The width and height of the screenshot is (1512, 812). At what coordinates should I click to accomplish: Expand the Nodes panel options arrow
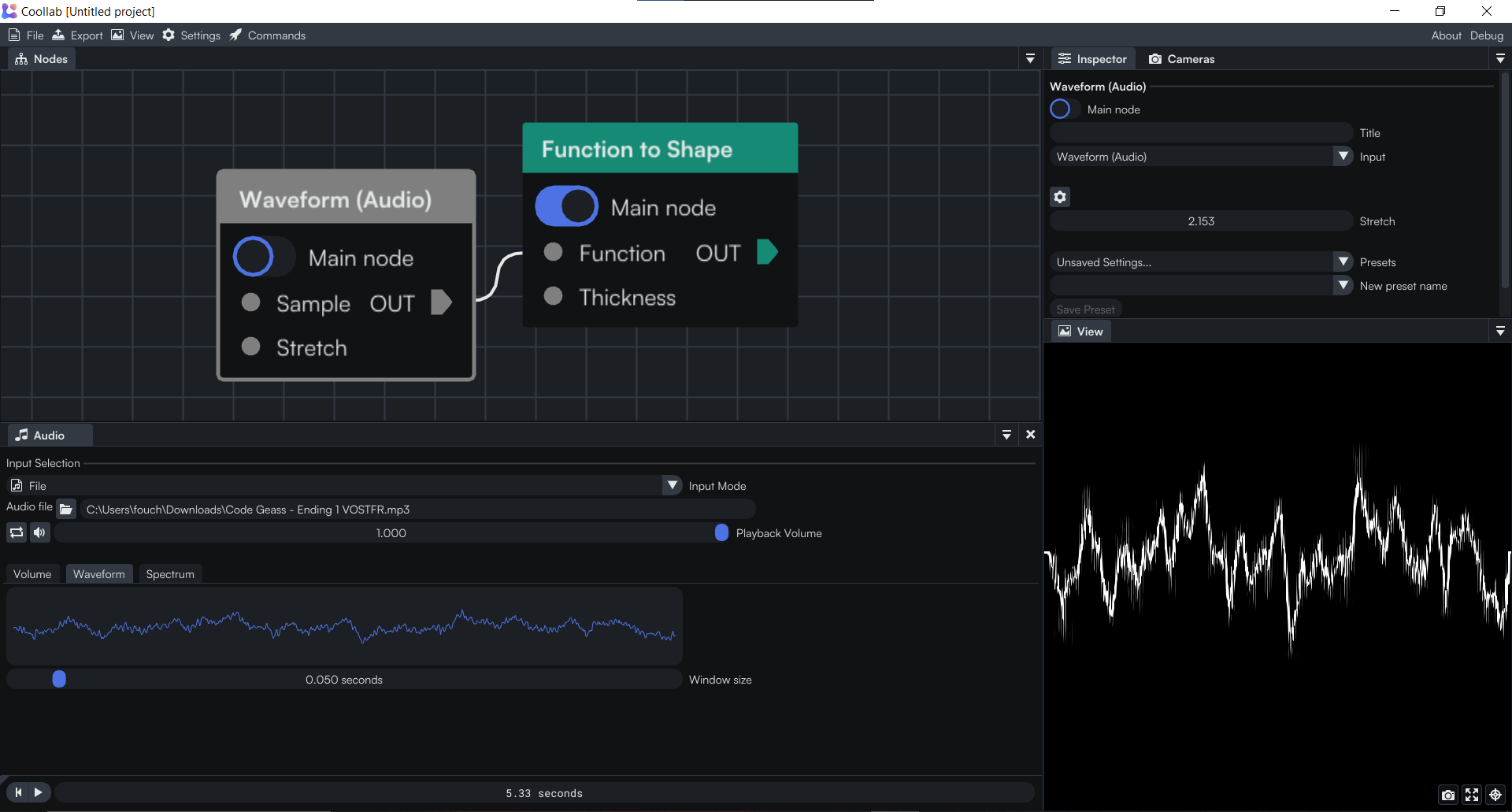click(1030, 59)
